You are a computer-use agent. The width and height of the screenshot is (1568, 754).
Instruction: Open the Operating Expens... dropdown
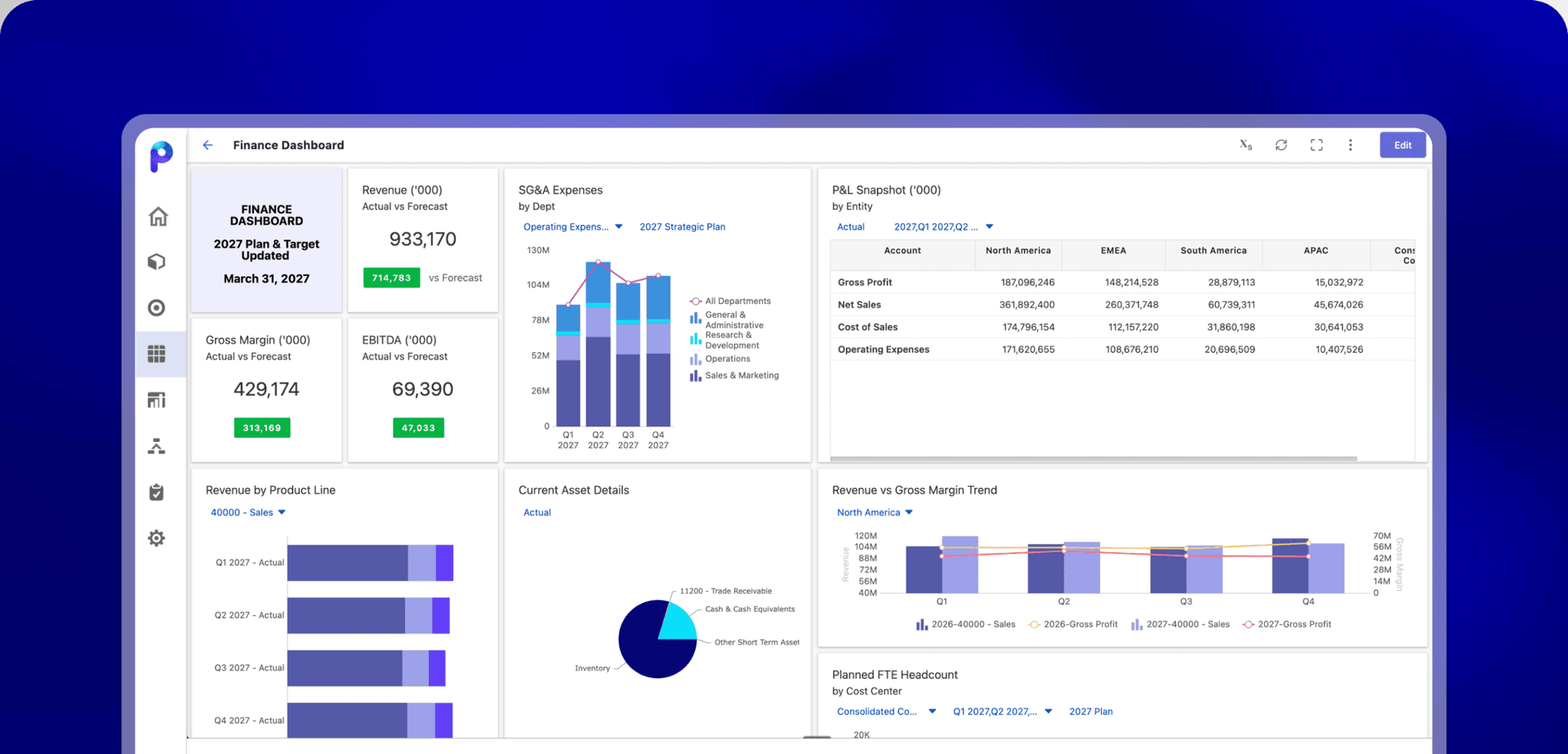[572, 227]
